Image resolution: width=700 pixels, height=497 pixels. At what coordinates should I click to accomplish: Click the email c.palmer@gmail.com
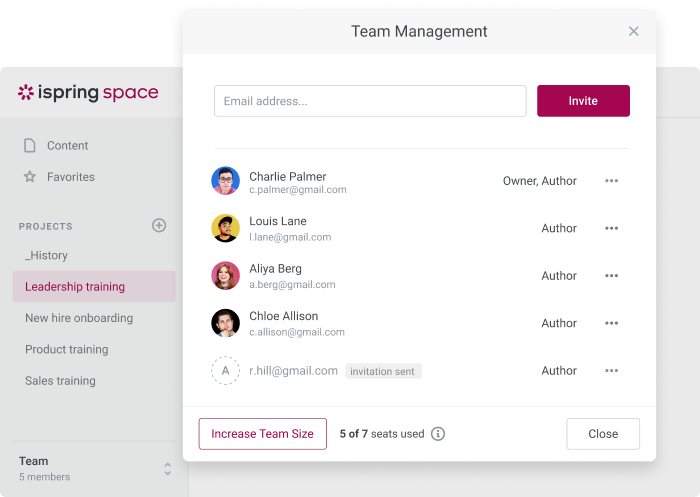click(x=298, y=190)
